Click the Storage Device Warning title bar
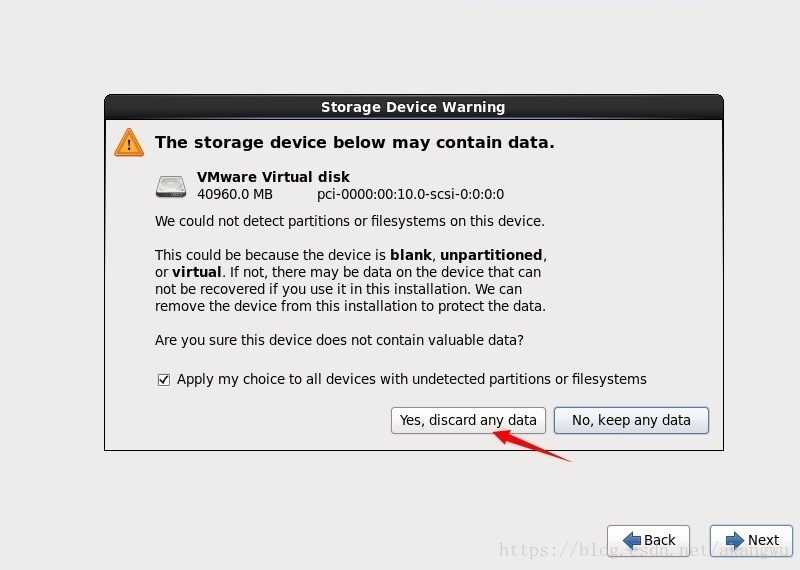The image size is (800, 570). pos(414,107)
